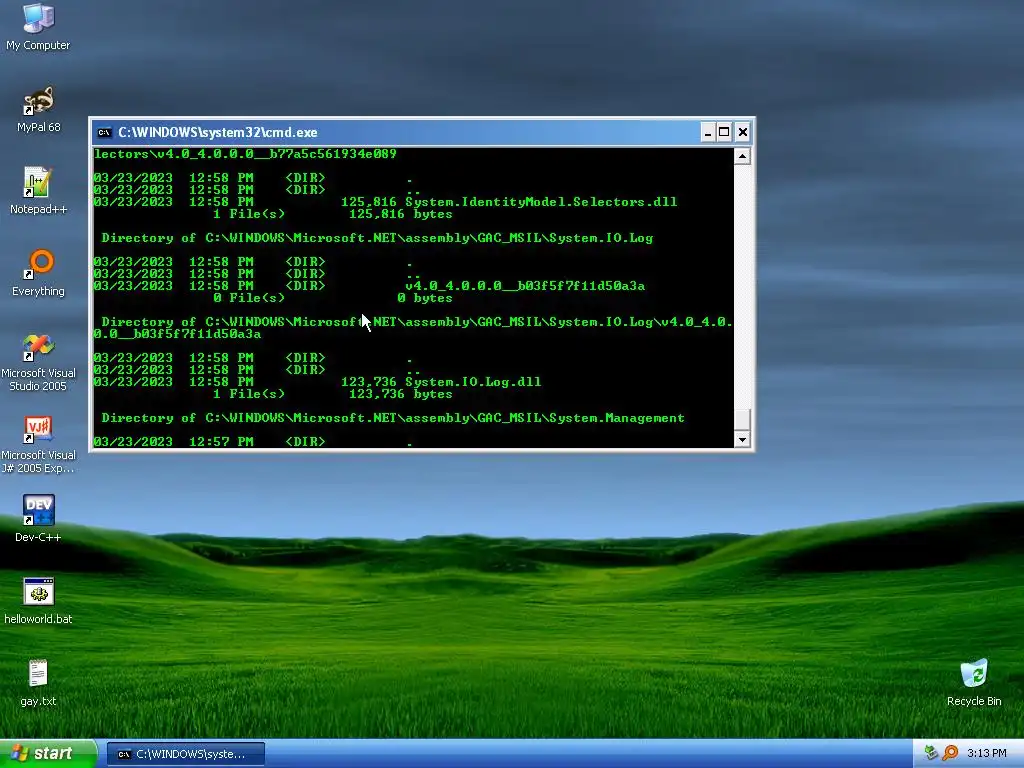The width and height of the screenshot is (1024, 768).
Task: Click the cmd.exe window title text
Action: (217, 133)
